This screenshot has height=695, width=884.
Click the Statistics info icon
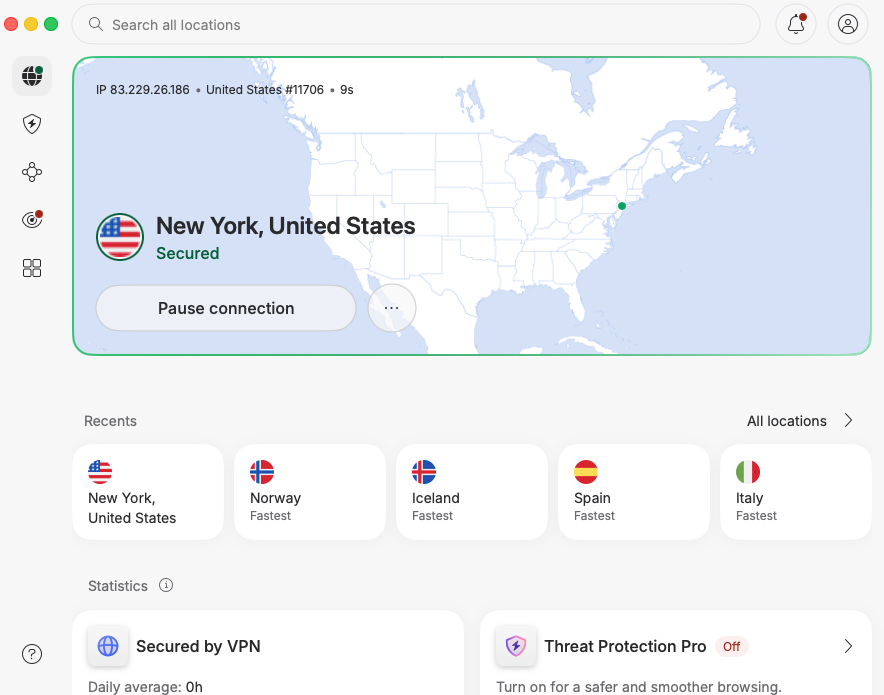click(166, 585)
